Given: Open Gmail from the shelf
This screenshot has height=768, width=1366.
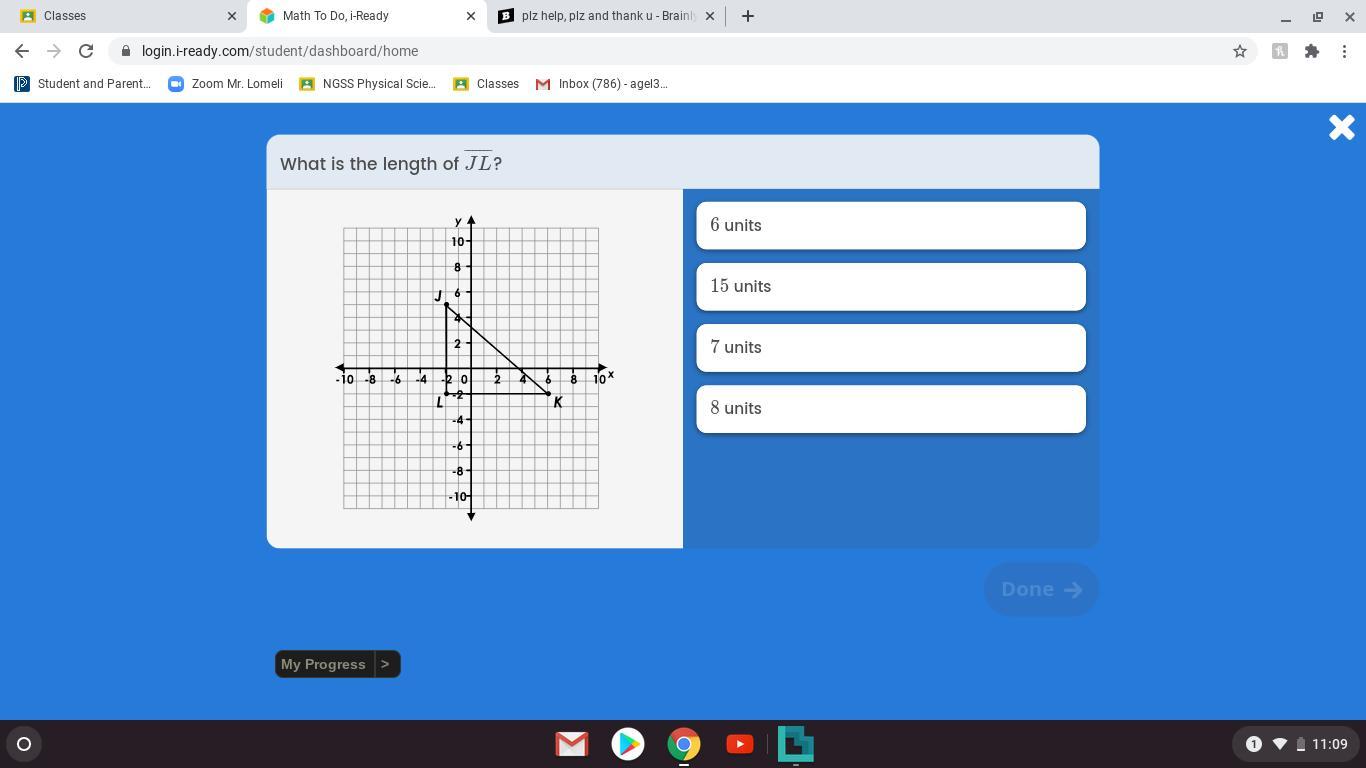Looking at the screenshot, I should (572, 744).
